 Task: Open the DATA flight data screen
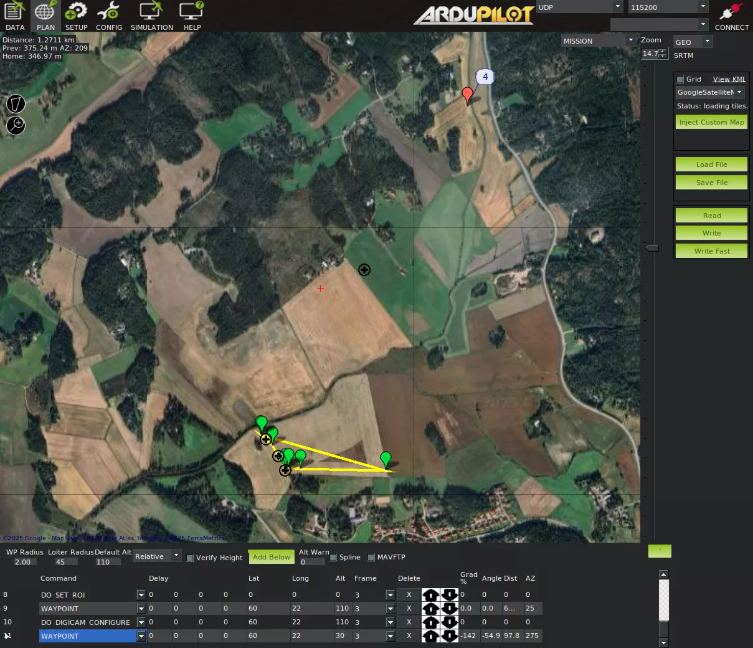pos(14,16)
